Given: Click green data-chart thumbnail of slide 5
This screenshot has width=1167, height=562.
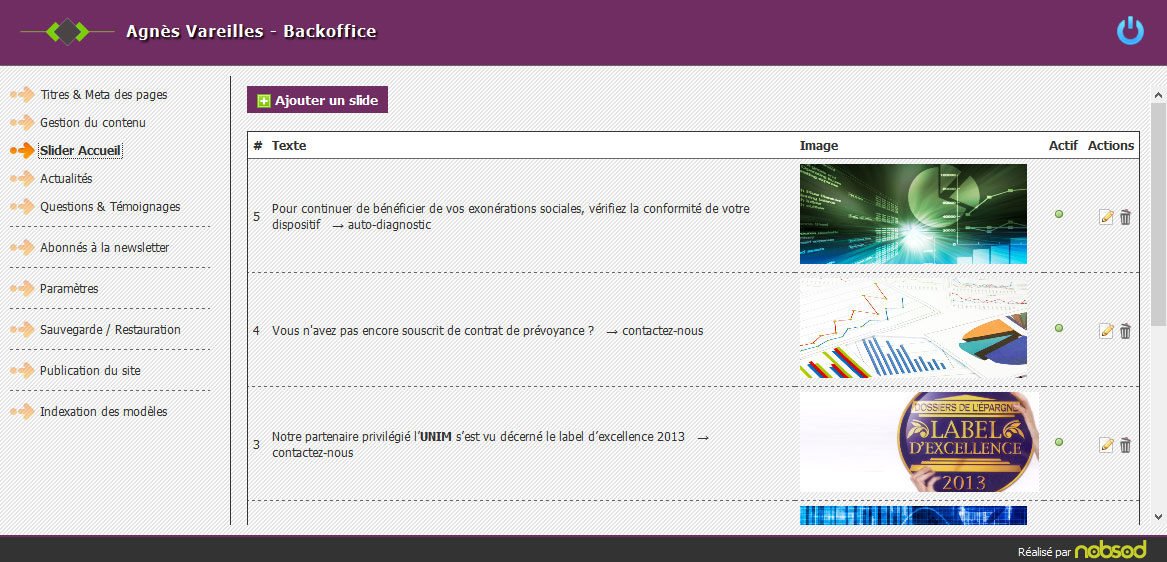Looking at the screenshot, I should tap(913, 214).
